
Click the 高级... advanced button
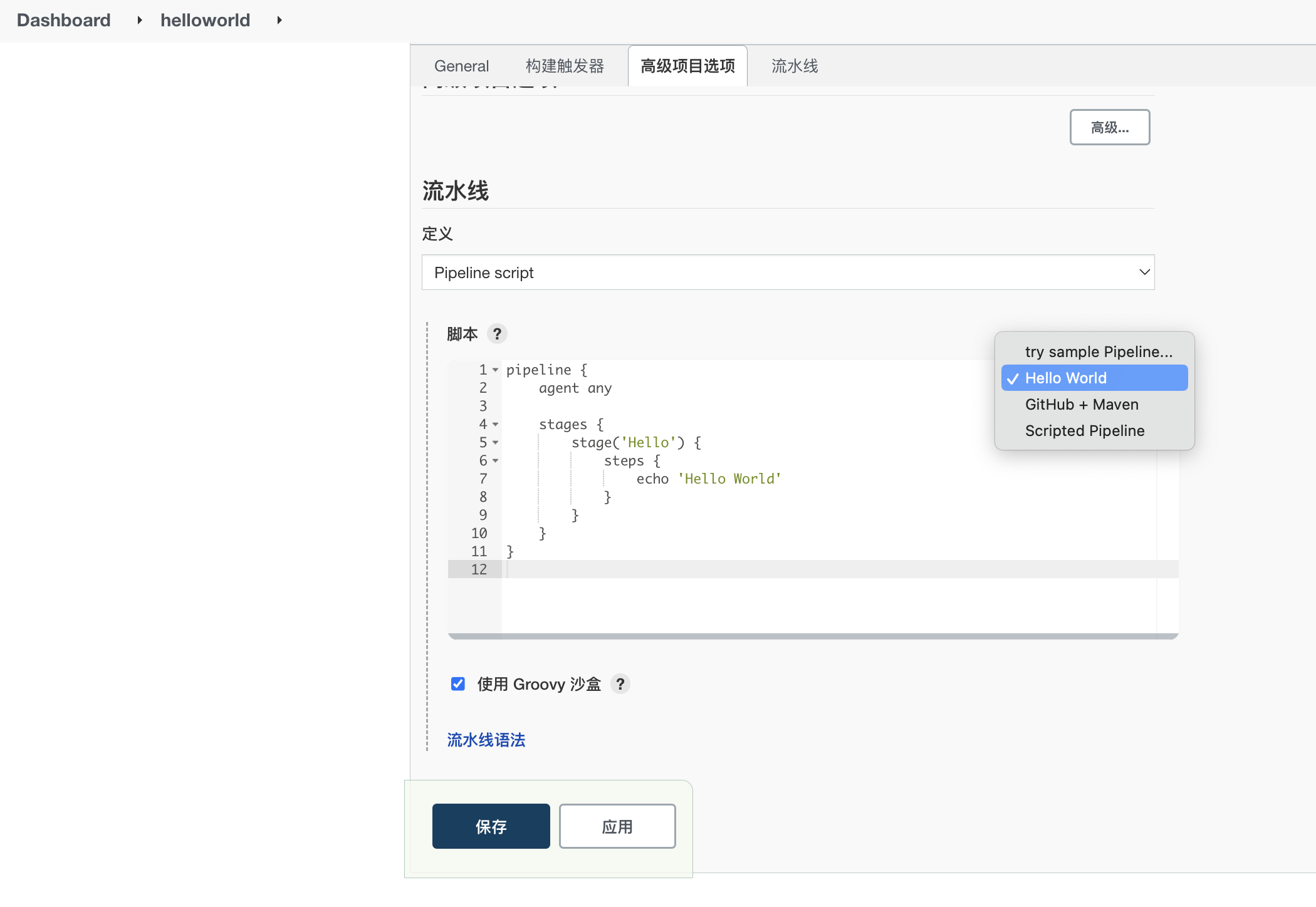[1110, 127]
